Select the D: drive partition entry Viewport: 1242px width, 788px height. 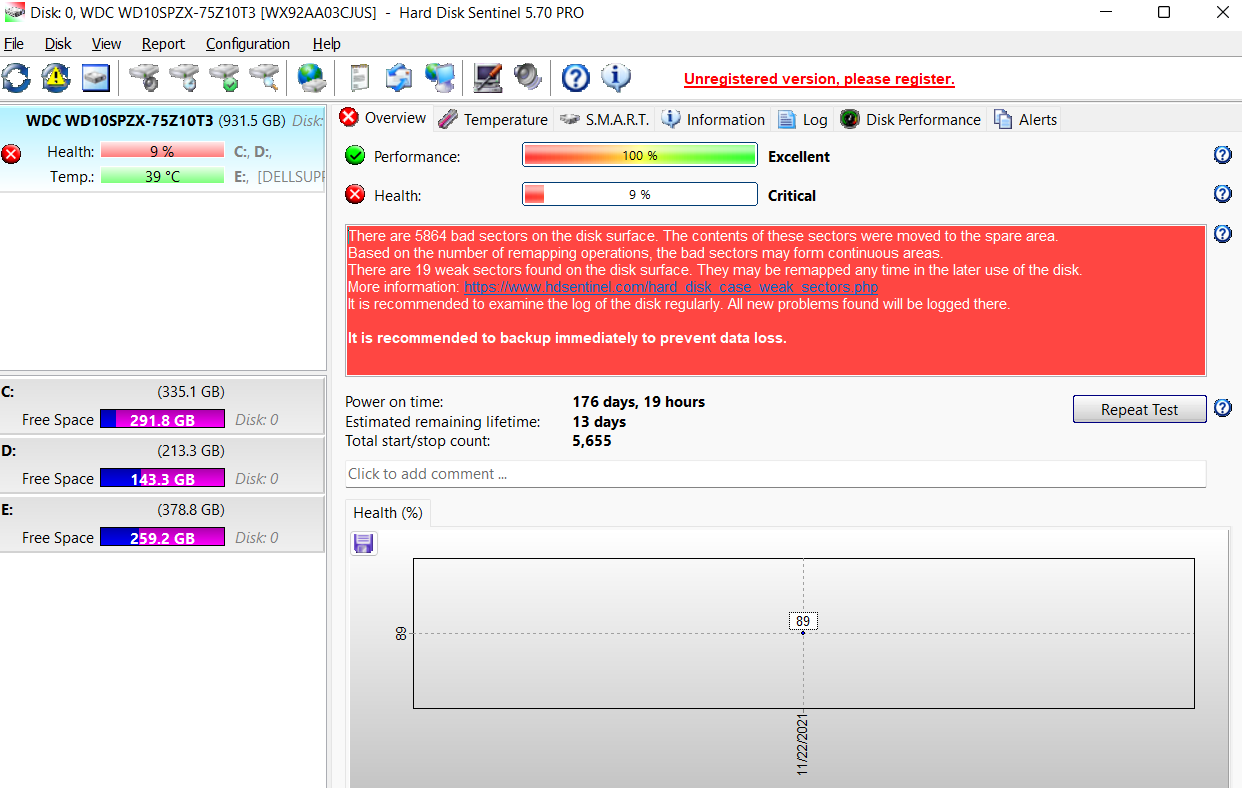point(162,464)
